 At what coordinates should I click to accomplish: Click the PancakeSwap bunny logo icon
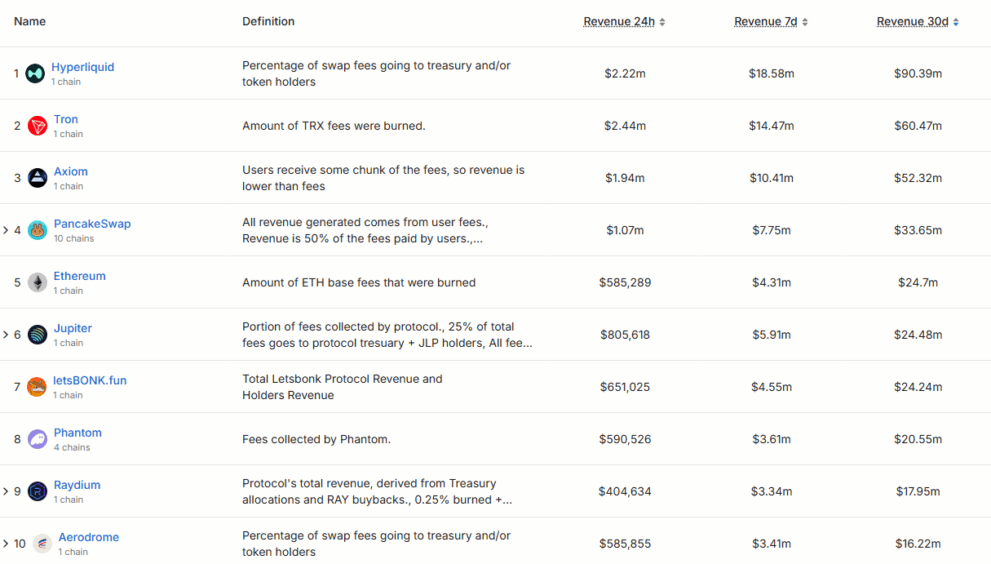(x=37, y=230)
